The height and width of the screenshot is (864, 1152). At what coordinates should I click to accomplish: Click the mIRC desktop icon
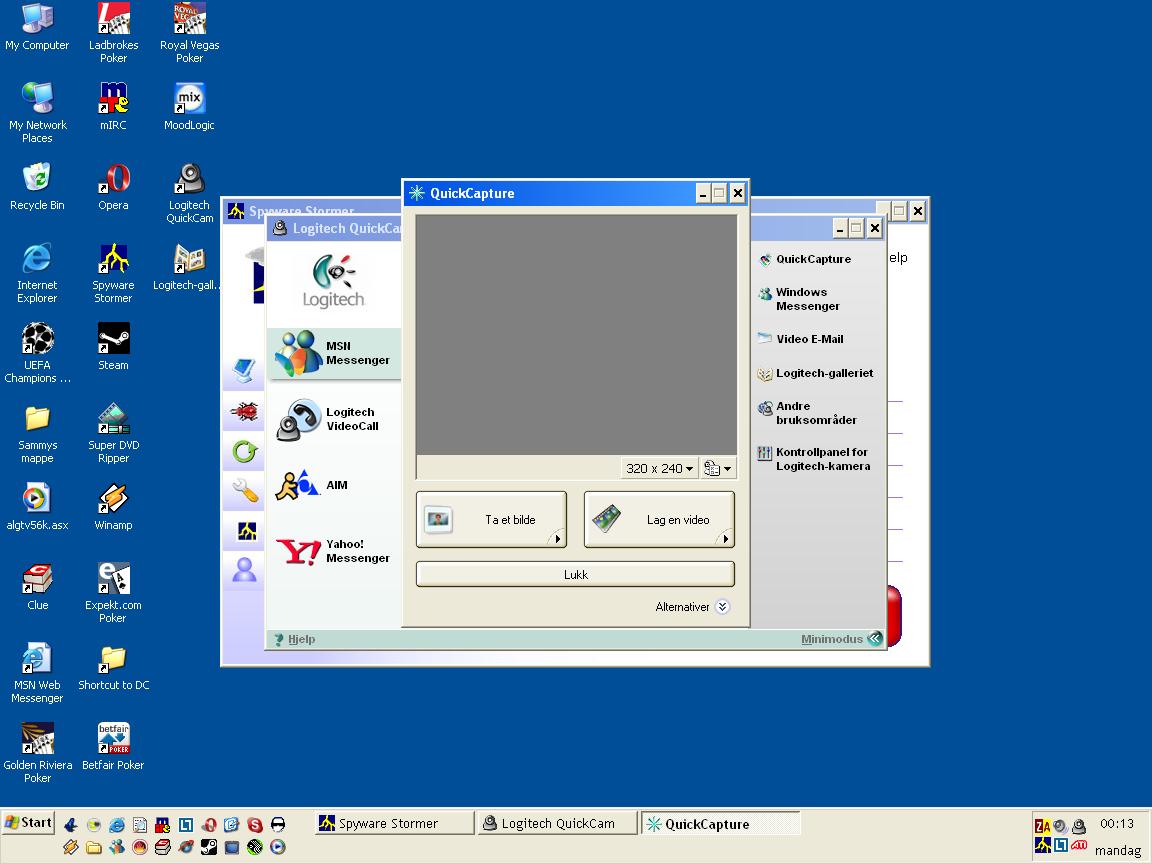[x=113, y=100]
